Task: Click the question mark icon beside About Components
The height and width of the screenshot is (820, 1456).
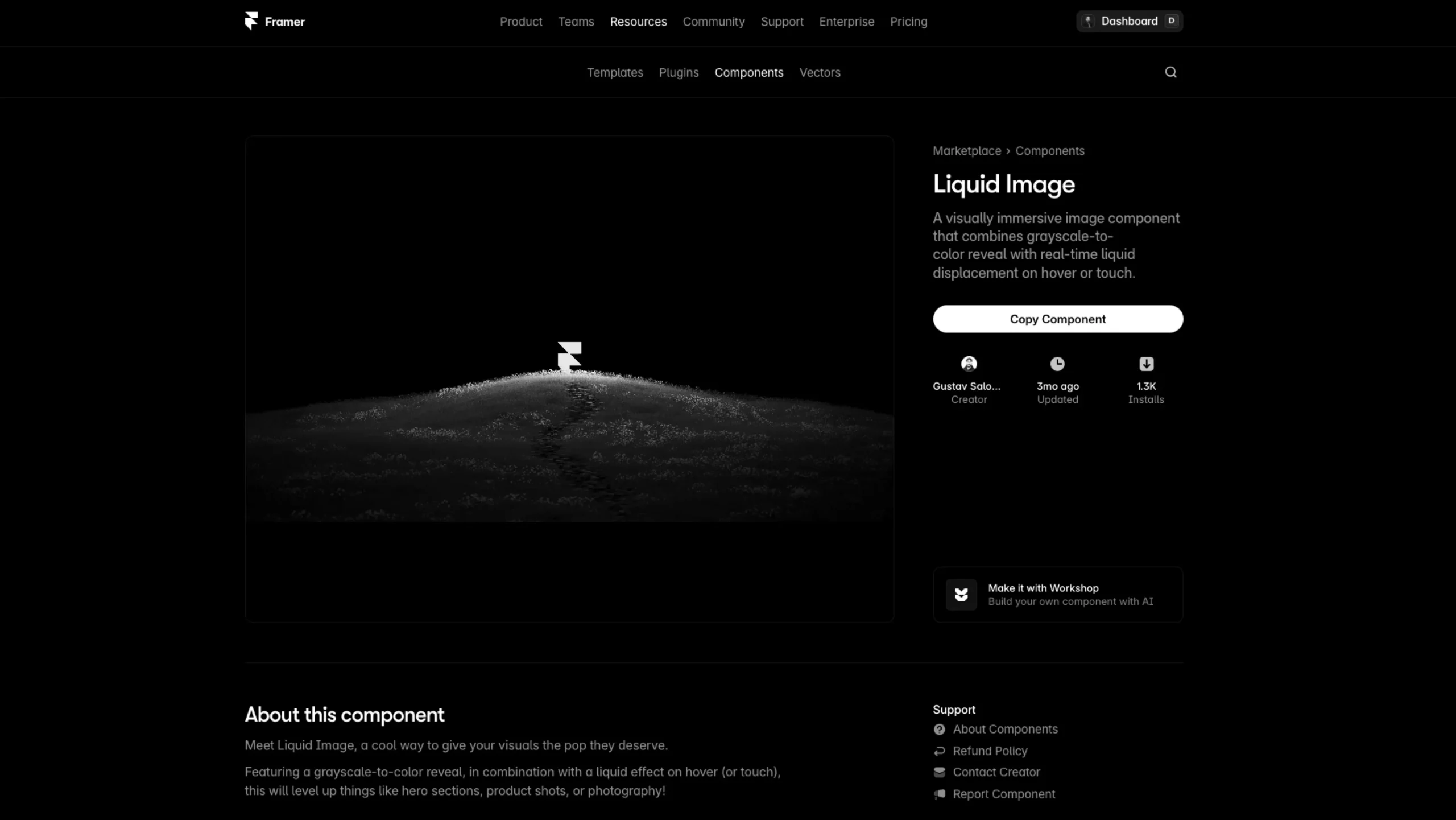Action: [939, 729]
